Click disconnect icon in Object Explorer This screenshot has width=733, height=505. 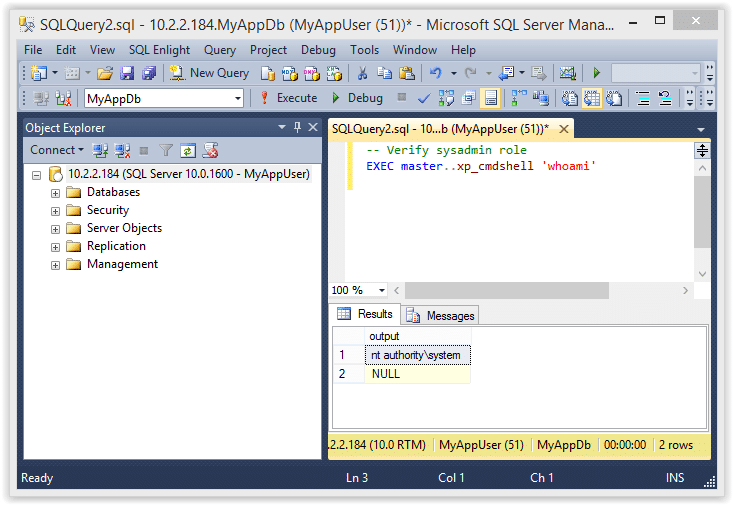[122, 151]
